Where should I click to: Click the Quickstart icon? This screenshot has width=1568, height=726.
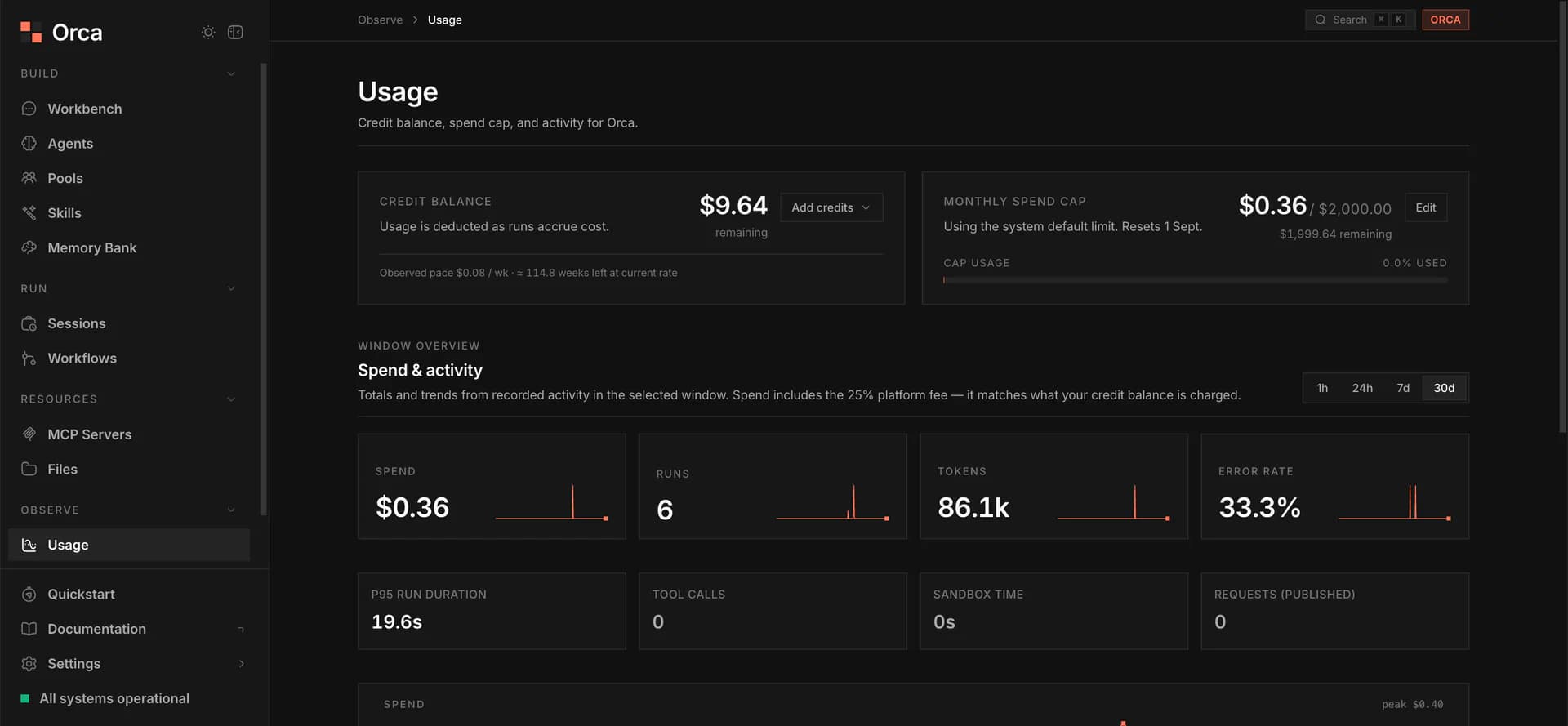click(29, 594)
